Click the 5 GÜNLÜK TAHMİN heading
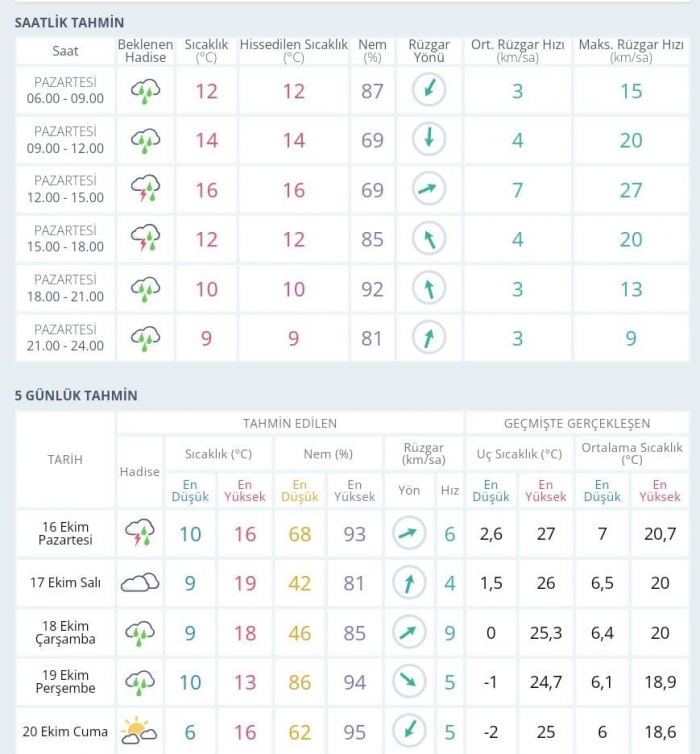The height and width of the screenshot is (754, 700). (76, 396)
